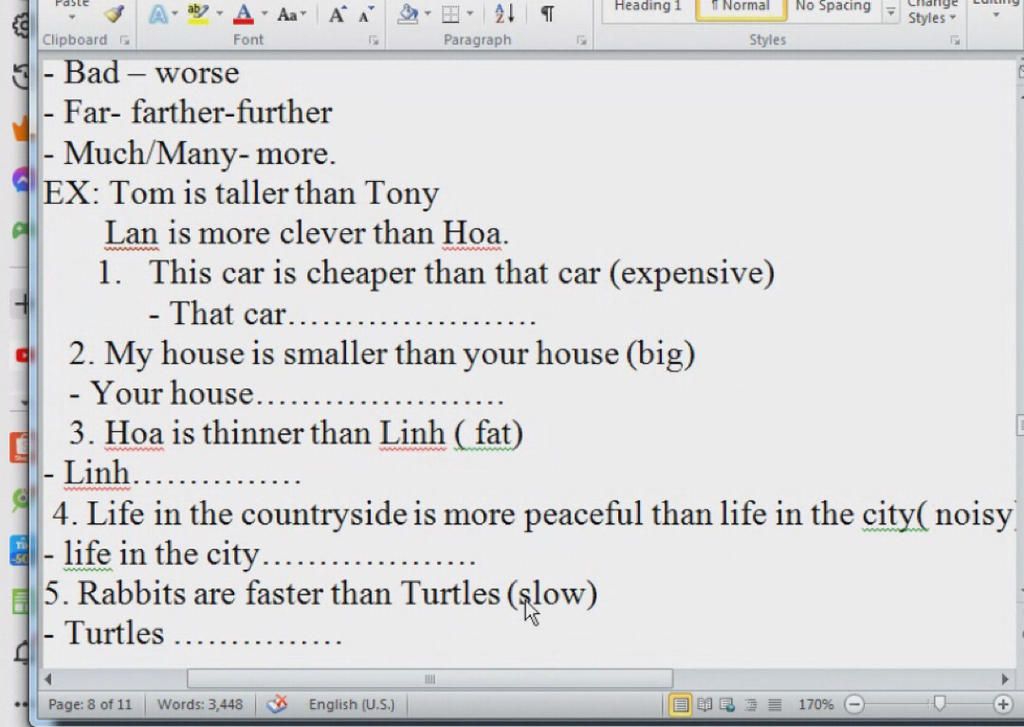
Task: Toggle Show/Hide paragraph marks
Action: (547, 14)
